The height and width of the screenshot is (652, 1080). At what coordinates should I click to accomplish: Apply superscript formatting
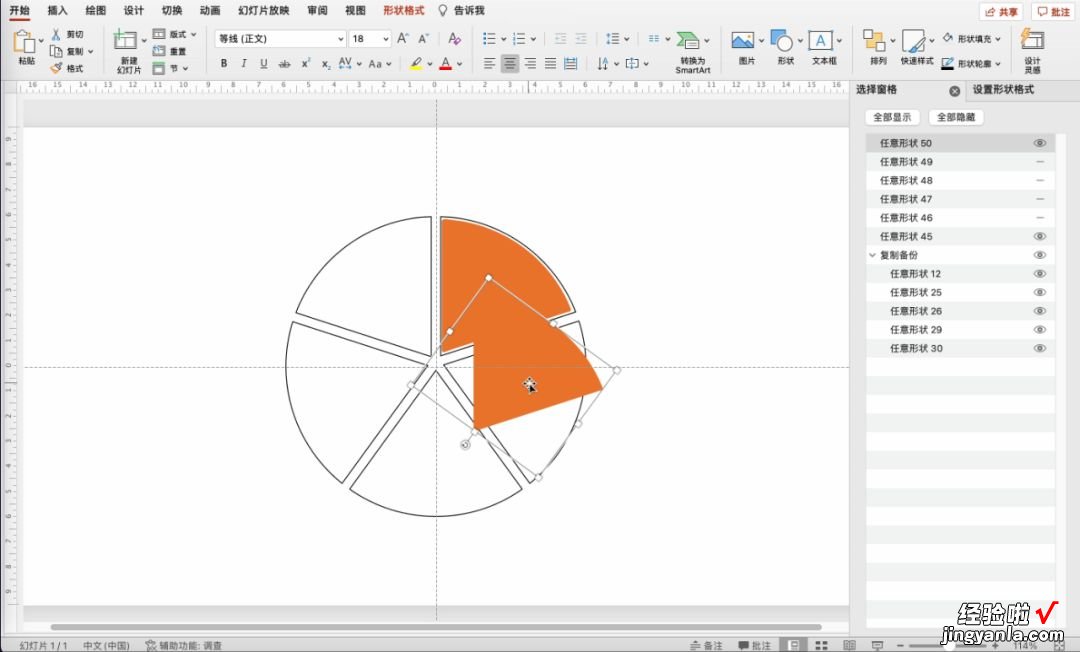306,63
